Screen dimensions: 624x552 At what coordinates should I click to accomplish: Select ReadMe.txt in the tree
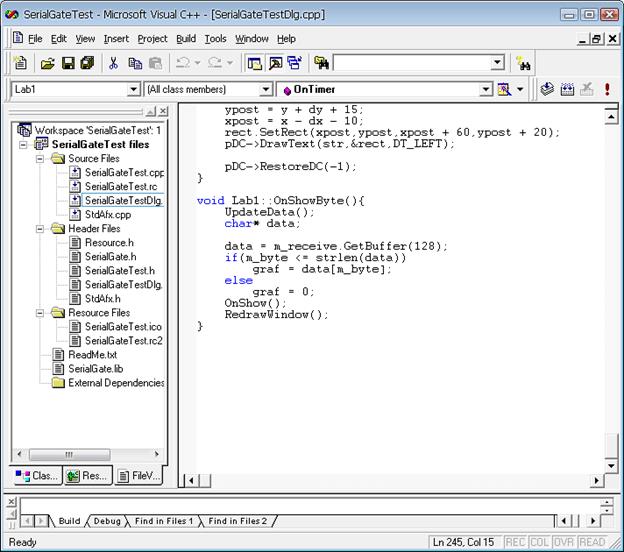92,355
